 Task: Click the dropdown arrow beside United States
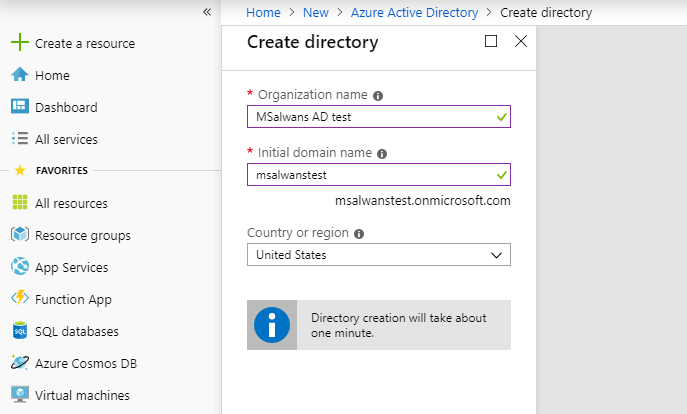[496, 255]
